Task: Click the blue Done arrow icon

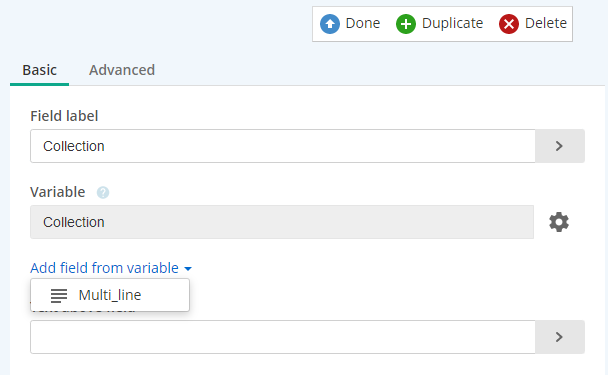Action: coord(330,24)
